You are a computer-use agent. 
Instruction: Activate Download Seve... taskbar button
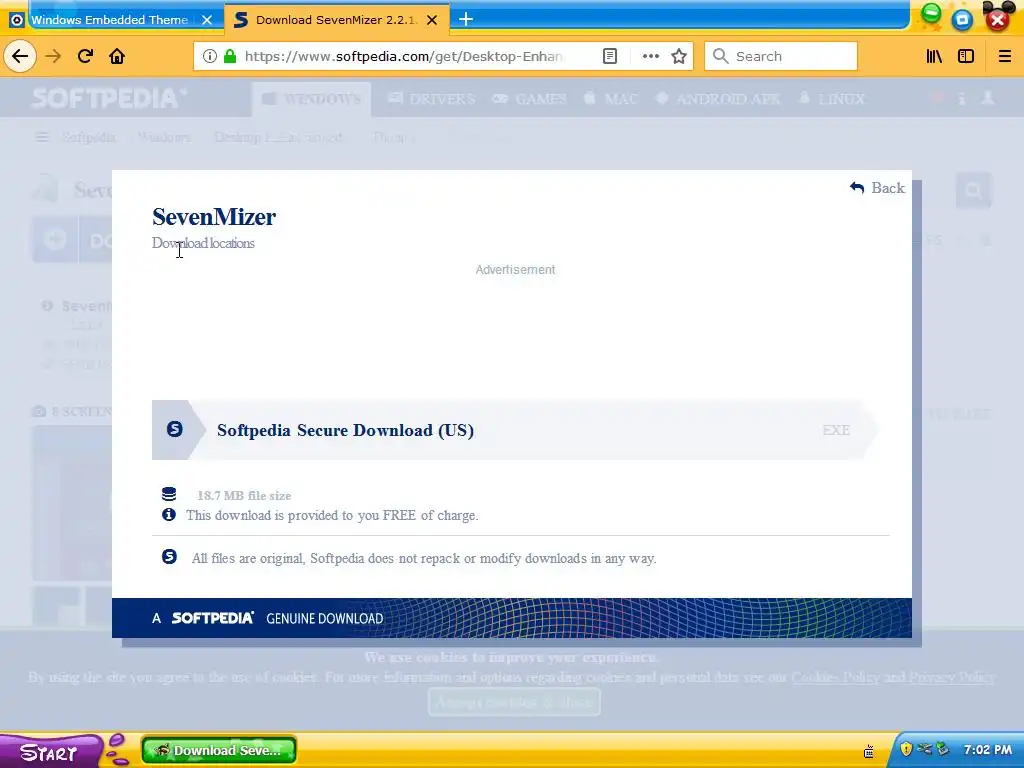click(x=219, y=750)
